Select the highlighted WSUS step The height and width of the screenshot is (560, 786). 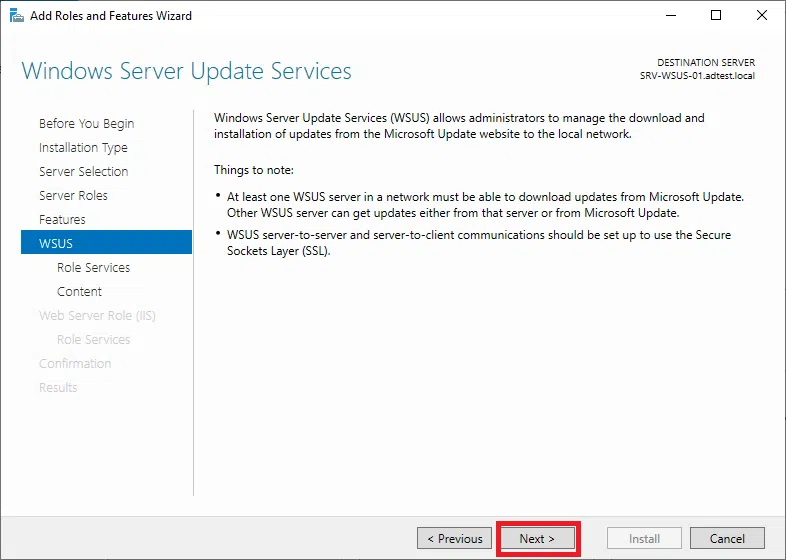coord(56,243)
